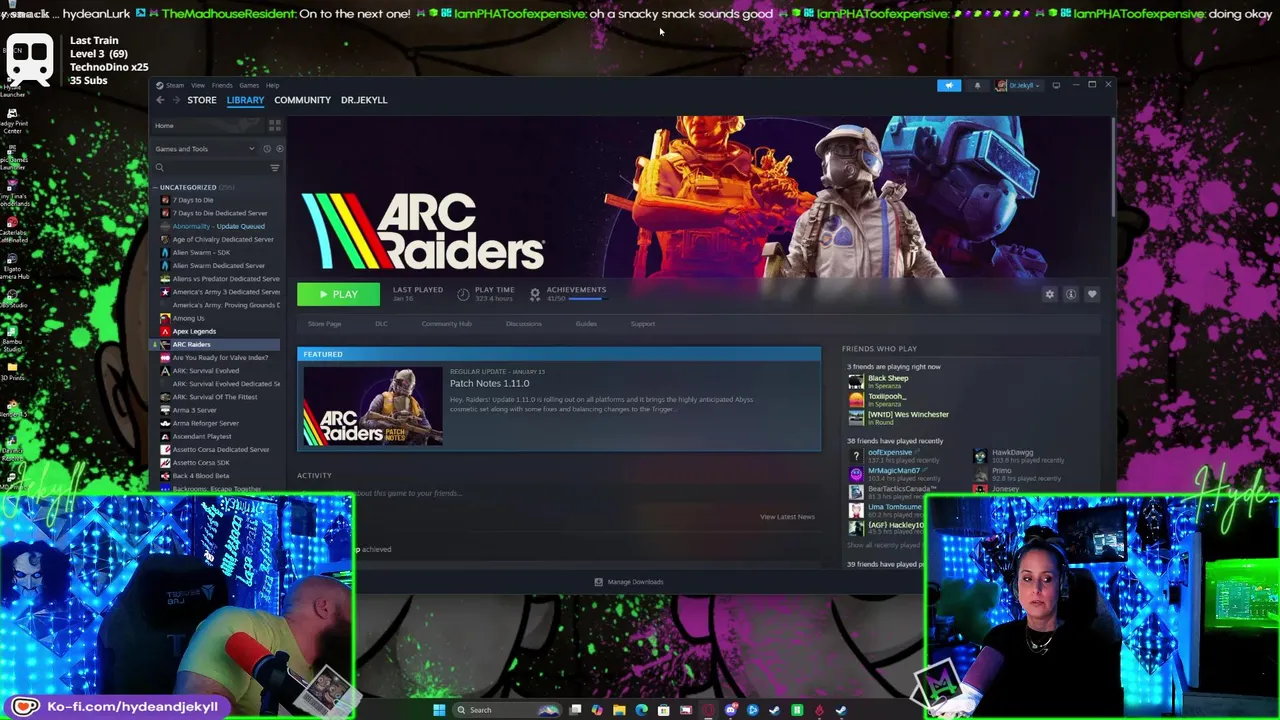Open the Games menu
The height and width of the screenshot is (720, 1280).
[248, 85]
